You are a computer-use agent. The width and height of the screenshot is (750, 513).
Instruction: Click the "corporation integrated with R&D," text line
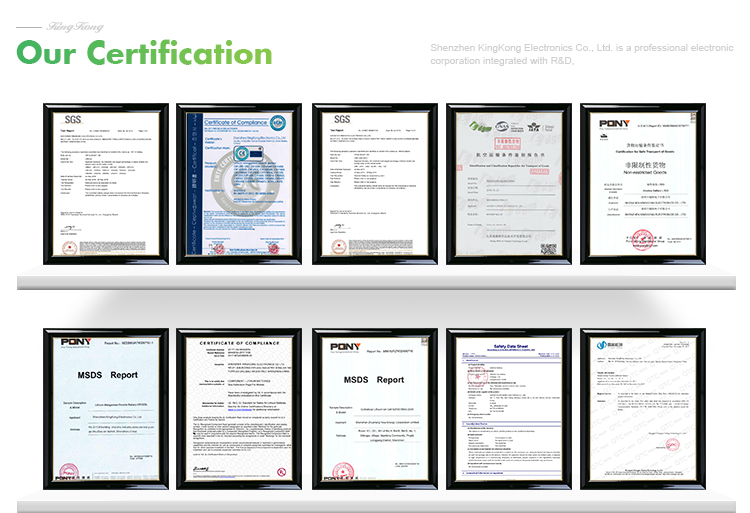pos(502,61)
